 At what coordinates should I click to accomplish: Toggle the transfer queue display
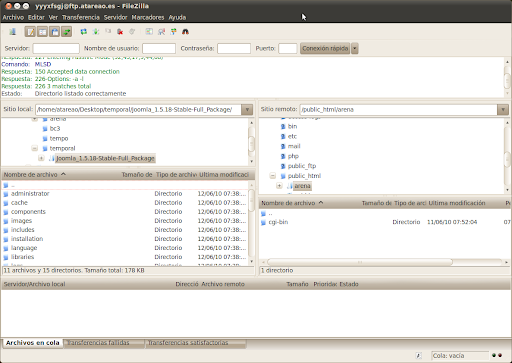click(66, 32)
